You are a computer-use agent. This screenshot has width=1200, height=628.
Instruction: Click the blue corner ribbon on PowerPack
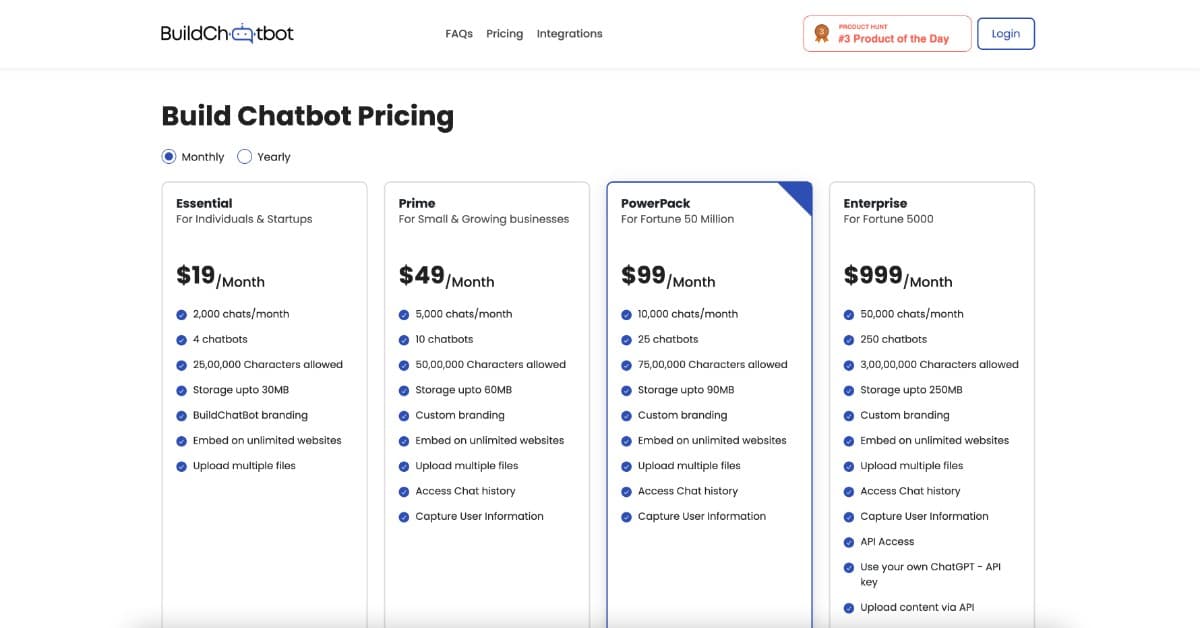[x=801, y=193]
